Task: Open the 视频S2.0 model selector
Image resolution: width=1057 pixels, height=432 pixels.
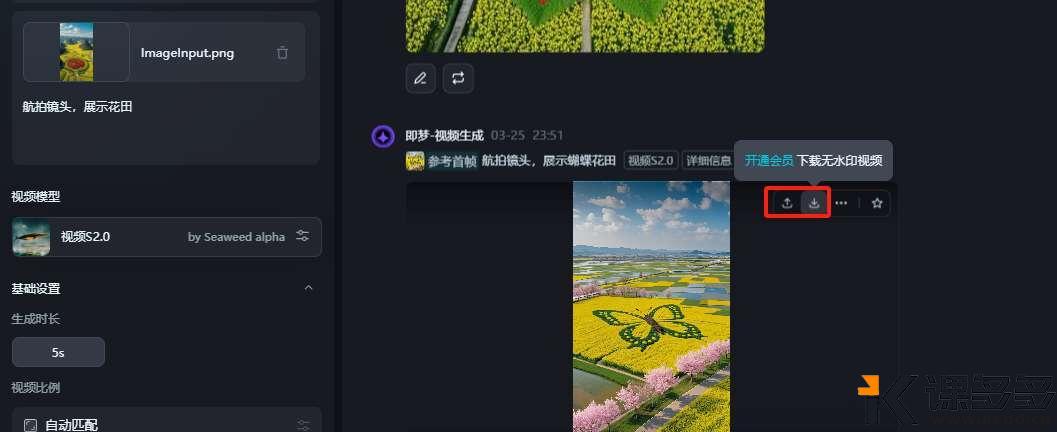Action: (x=167, y=237)
